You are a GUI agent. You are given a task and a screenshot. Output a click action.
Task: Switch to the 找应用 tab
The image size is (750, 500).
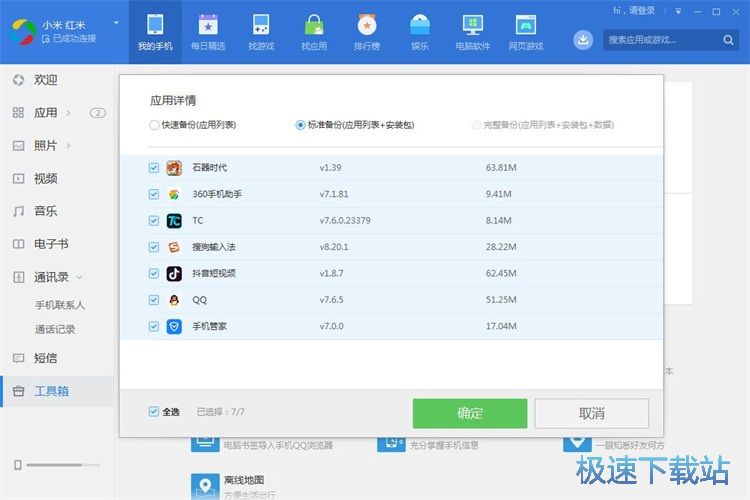[314, 32]
